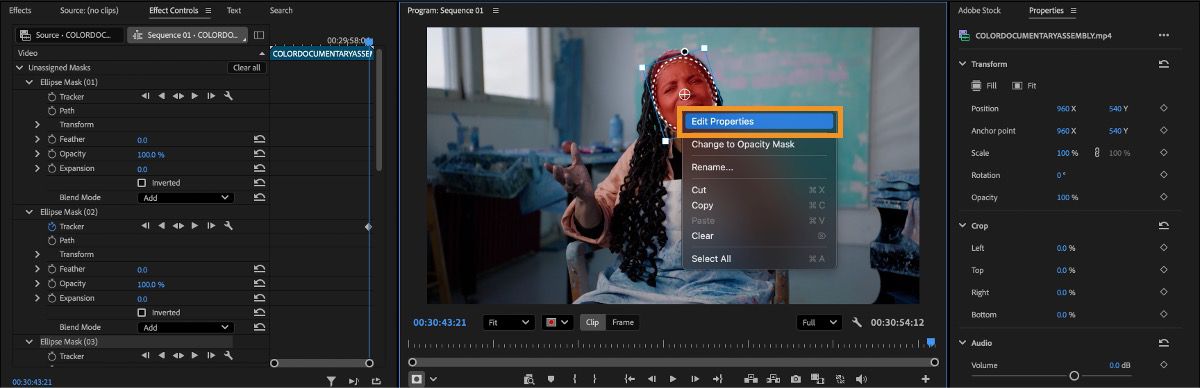
Task: Export frame with camera icon
Action: (795, 379)
